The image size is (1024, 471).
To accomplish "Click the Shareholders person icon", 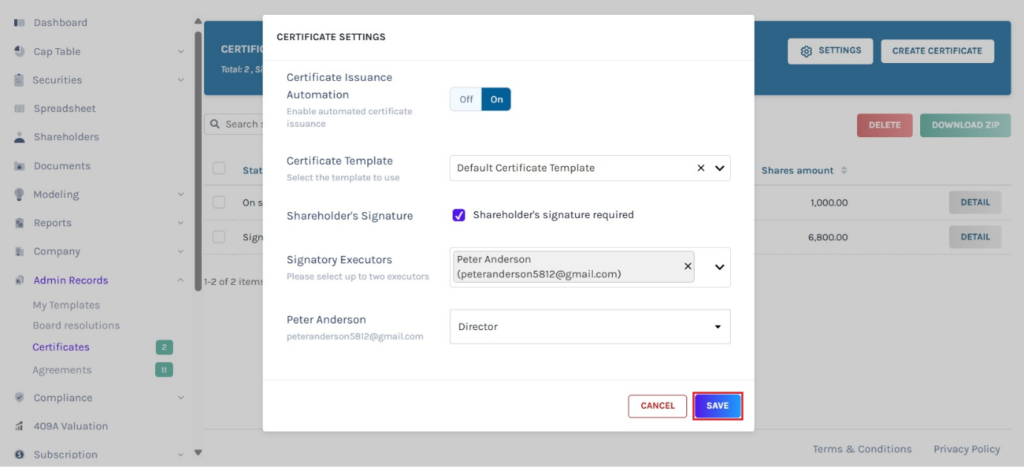I will pyautogui.click(x=19, y=137).
